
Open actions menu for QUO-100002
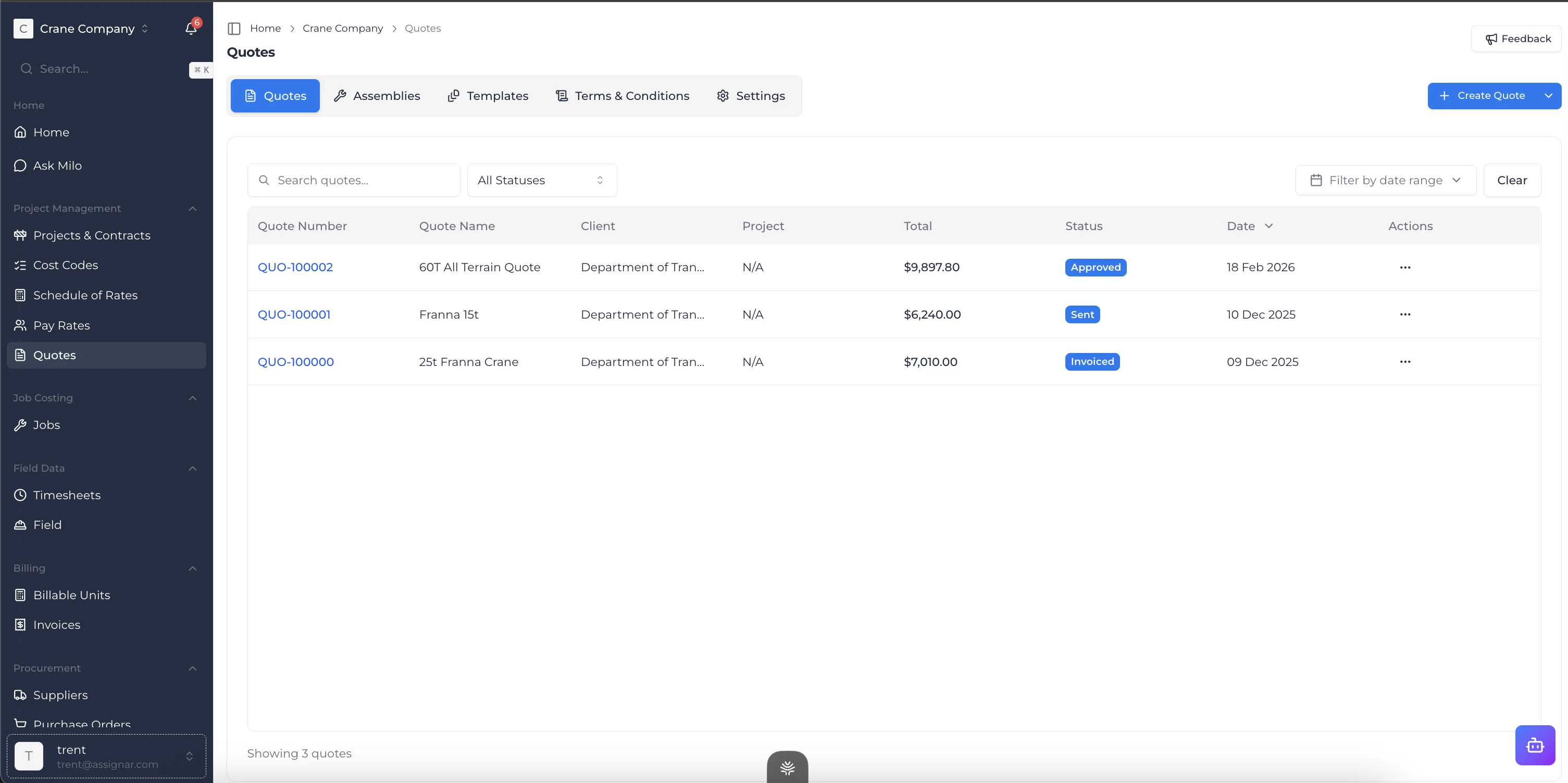[1405, 267]
